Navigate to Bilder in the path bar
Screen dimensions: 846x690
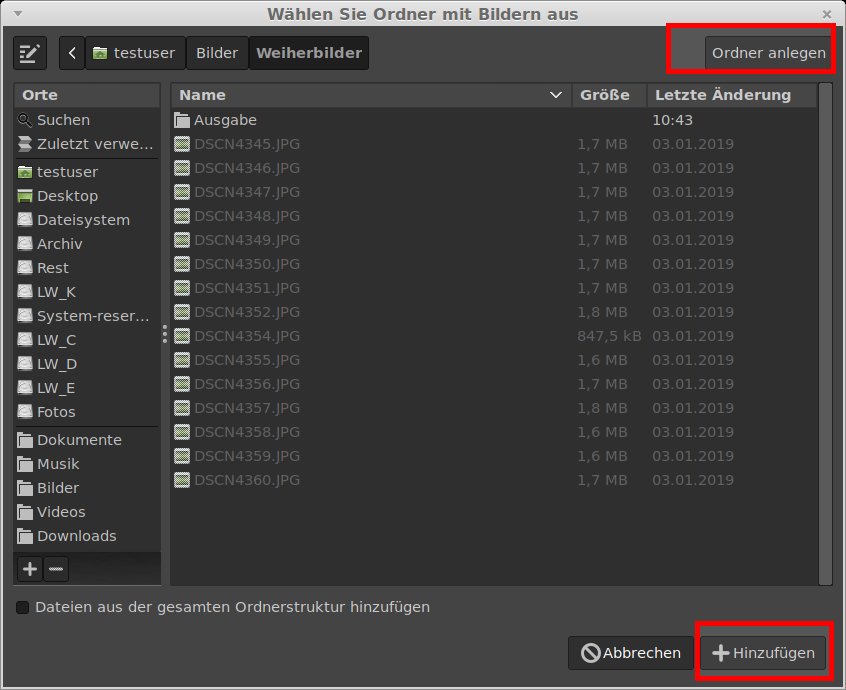click(217, 53)
